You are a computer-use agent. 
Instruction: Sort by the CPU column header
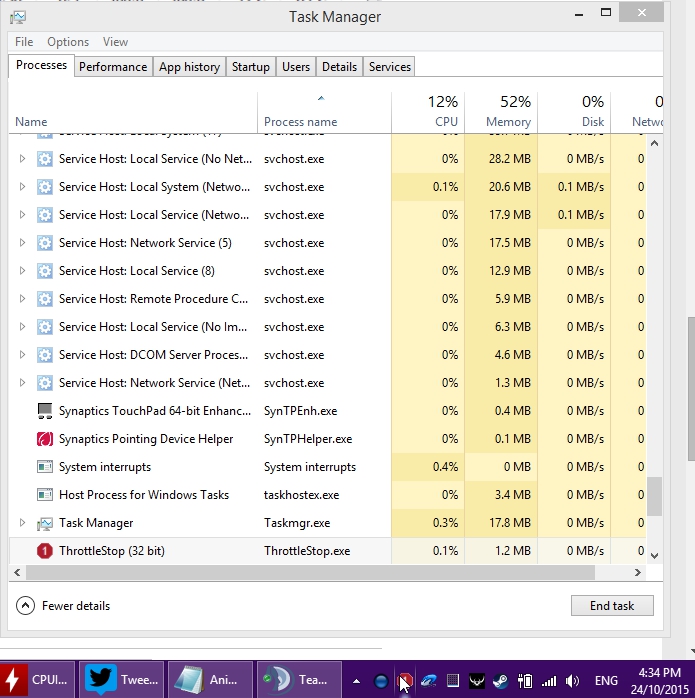428,113
